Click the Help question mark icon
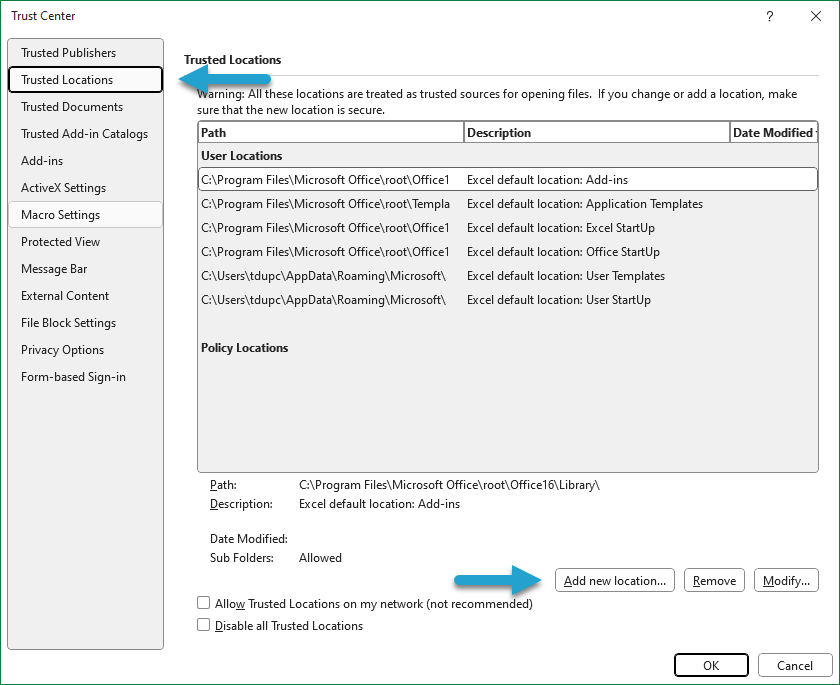The height and width of the screenshot is (685, 840). 770,16
